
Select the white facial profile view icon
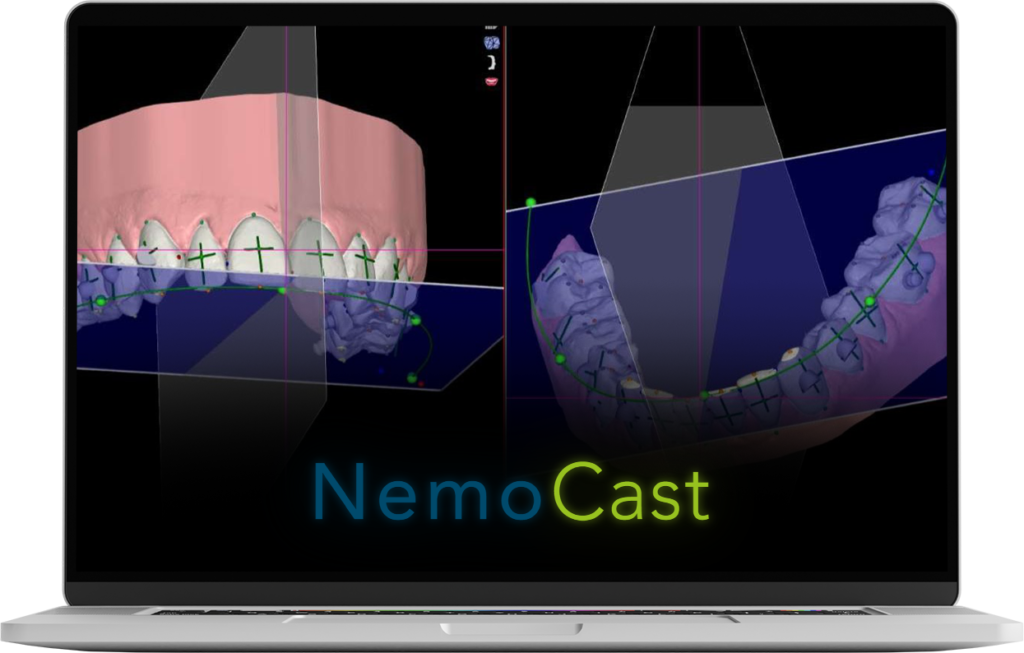pos(491,61)
